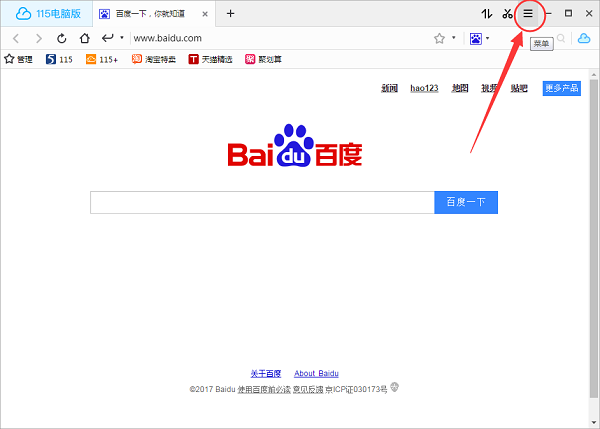This screenshot has width=600, height=429.
Task: Click the Baidu paw search engine icon
Action: pos(476,38)
